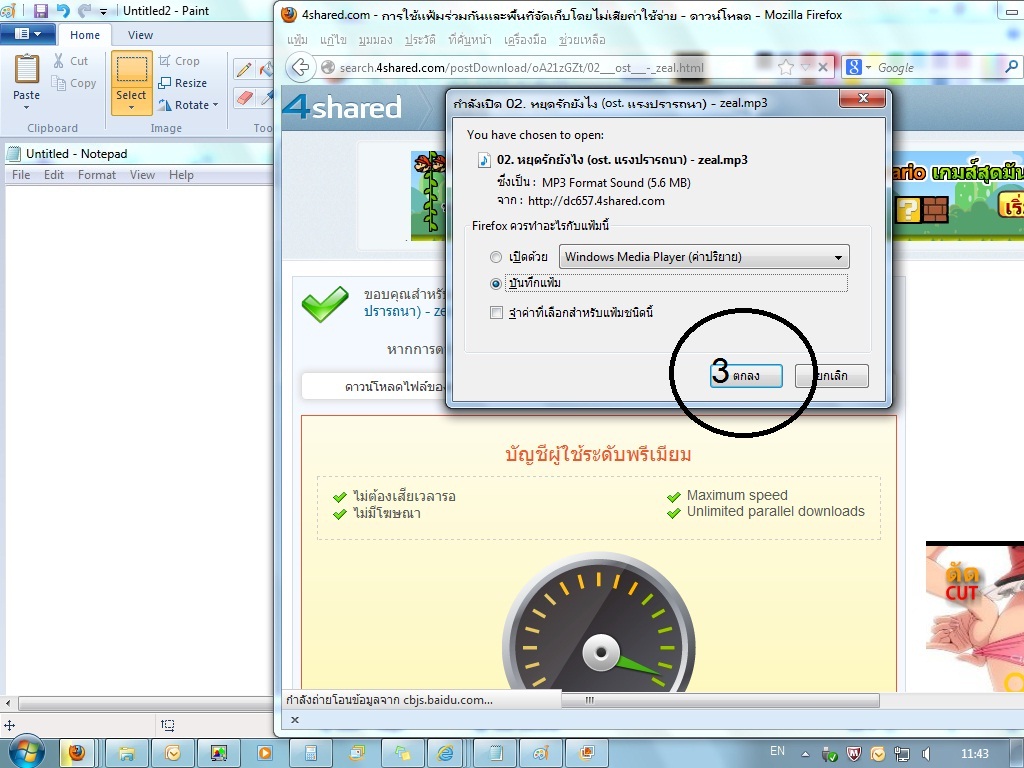Open the แฟ้ม menu in Firefox
Image resolution: width=1024 pixels, height=768 pixels.
[x=297, y=40]
